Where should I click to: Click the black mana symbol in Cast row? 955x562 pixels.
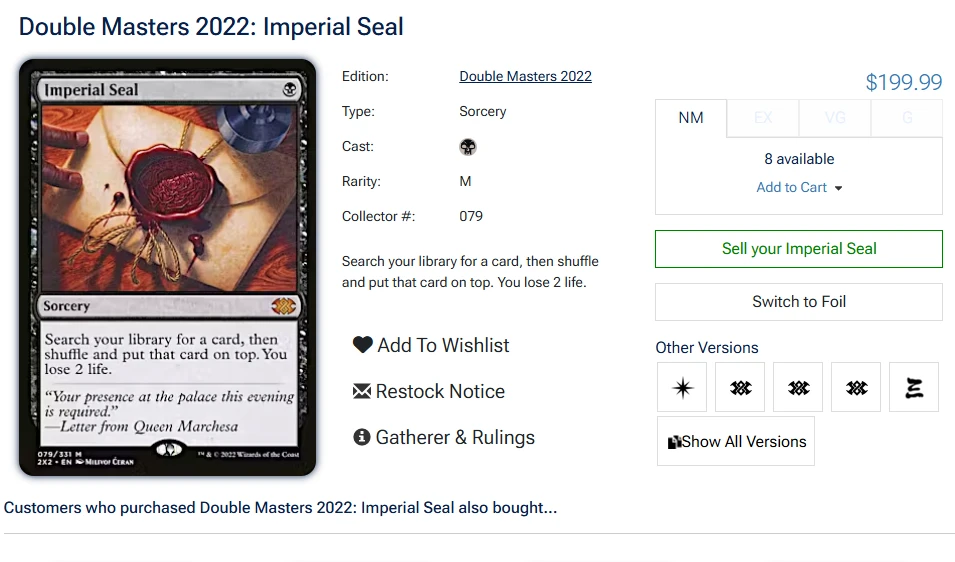point(468,147)
